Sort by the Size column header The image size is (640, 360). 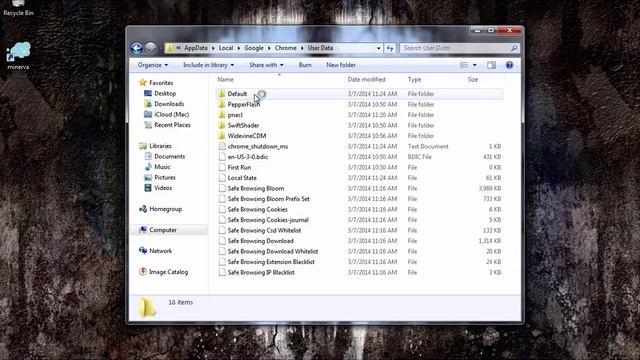tap(473, 80)
